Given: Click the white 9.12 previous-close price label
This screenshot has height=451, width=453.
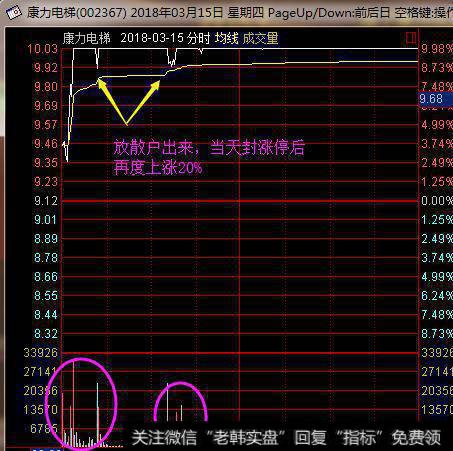Looking at the screenshot, I should point(46,201).
